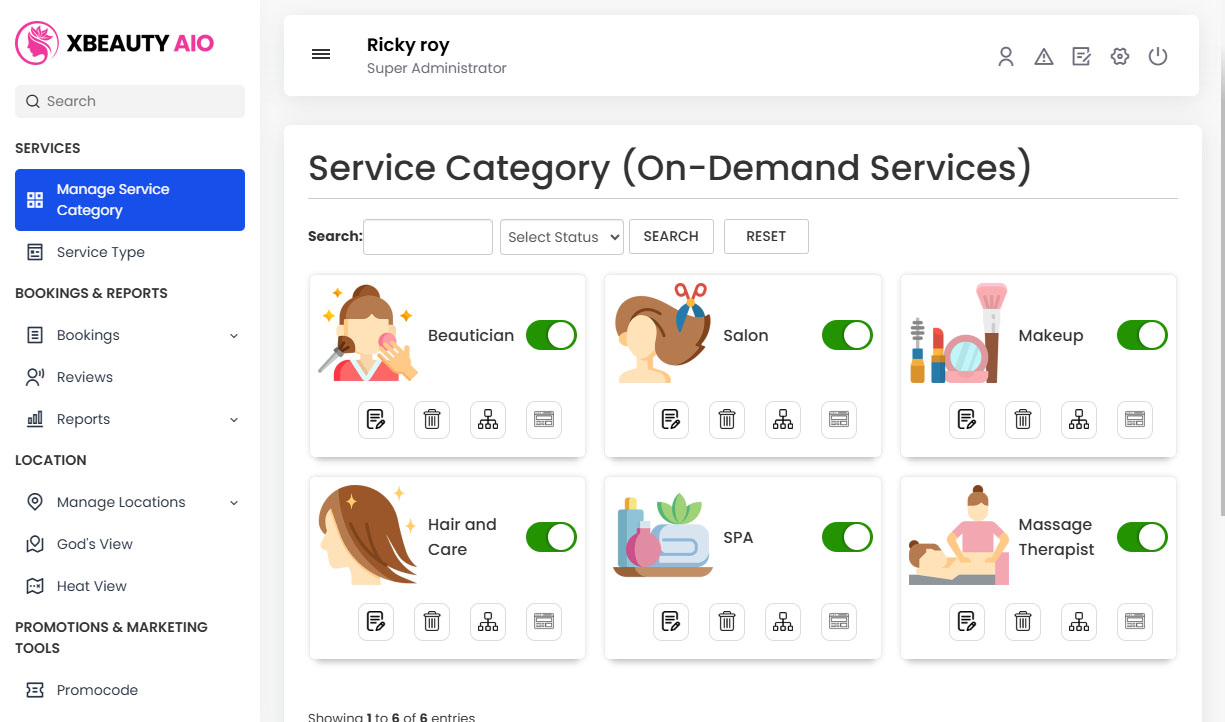Click the SEARCH button

point(671,236)
